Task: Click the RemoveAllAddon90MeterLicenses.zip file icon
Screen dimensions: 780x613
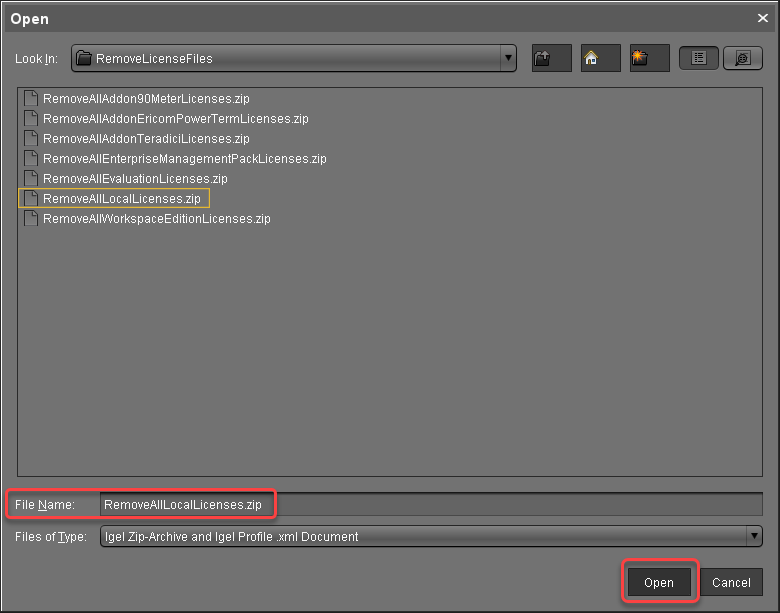Action: click(x=31, y=99)
